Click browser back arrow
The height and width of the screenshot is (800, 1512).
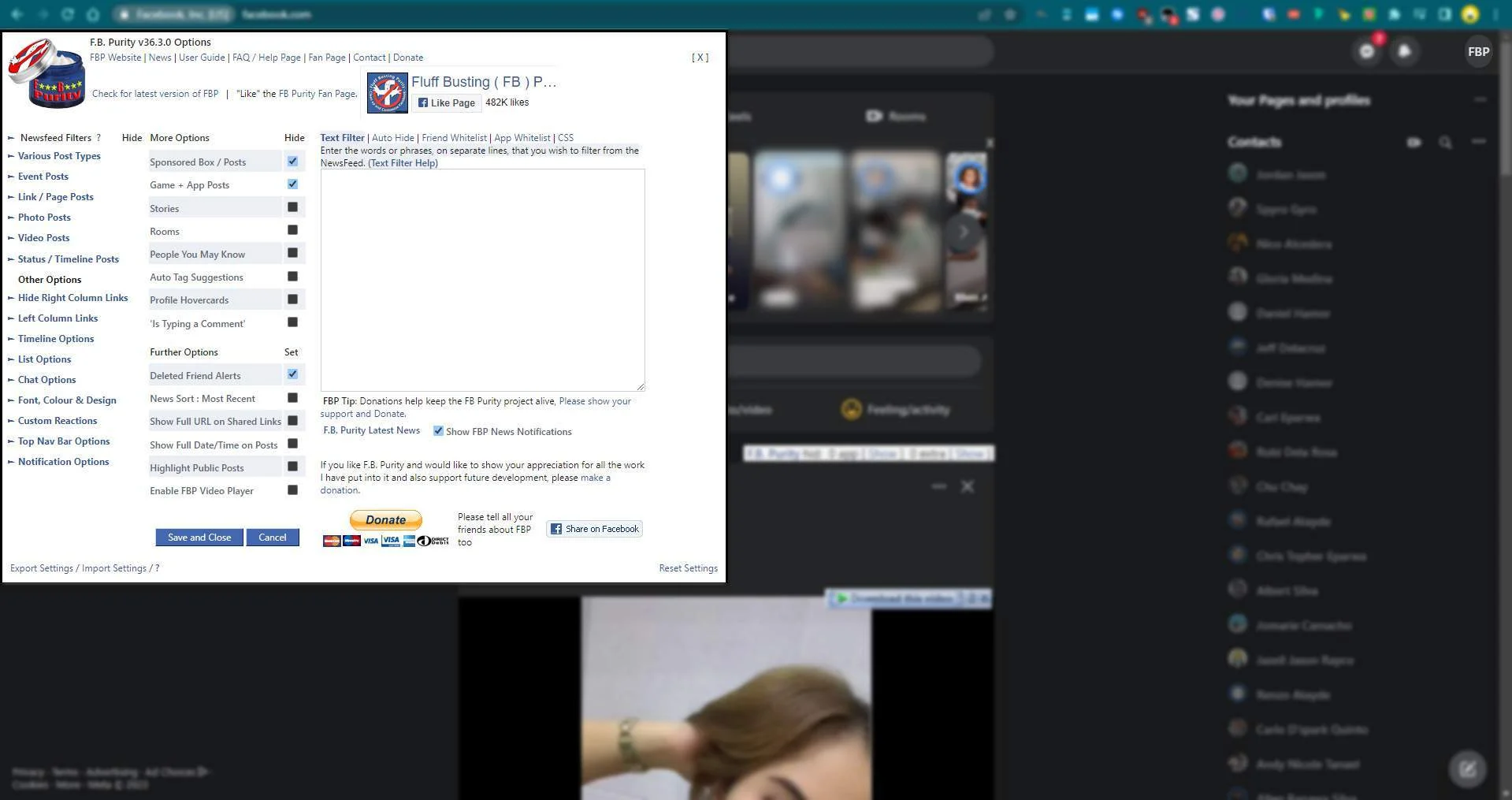click(17, 14)
